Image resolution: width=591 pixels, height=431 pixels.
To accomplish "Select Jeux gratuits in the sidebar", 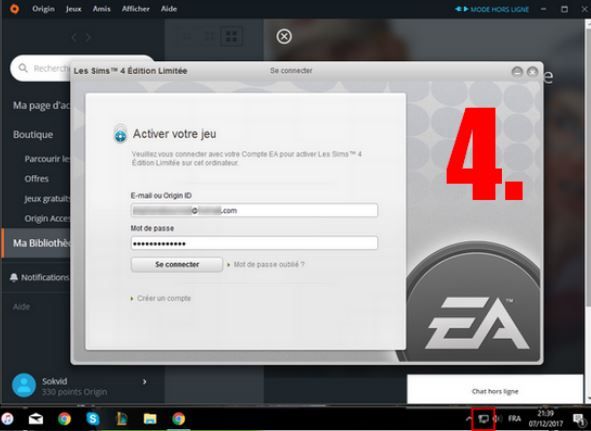I will click(47, 199).
